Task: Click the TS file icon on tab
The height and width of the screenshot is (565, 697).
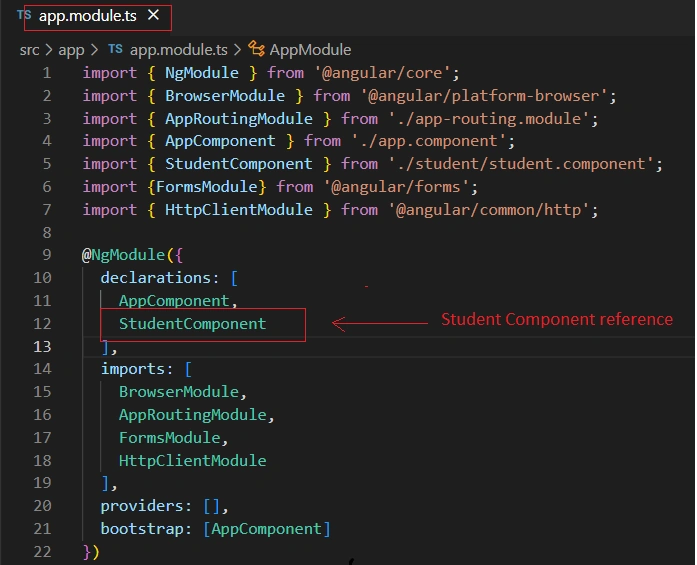Action: click(x=24, y=15)
